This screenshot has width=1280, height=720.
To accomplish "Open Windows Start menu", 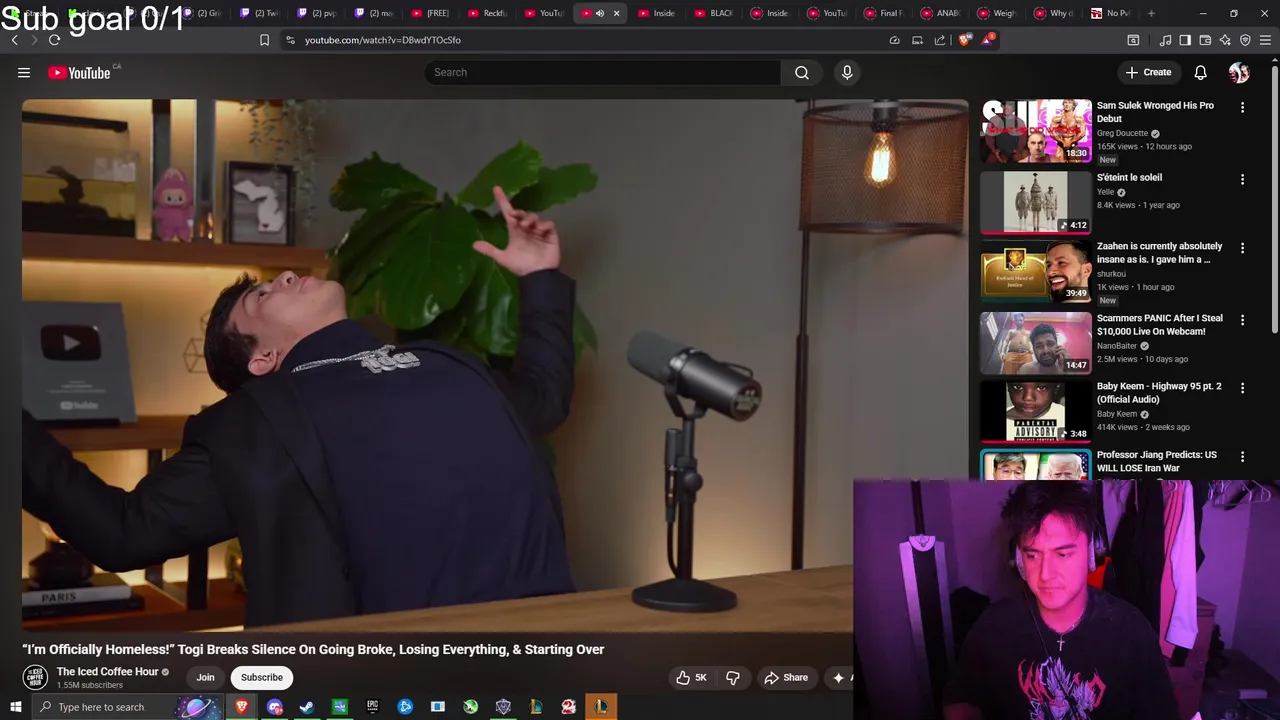I will tap(15, 707).
